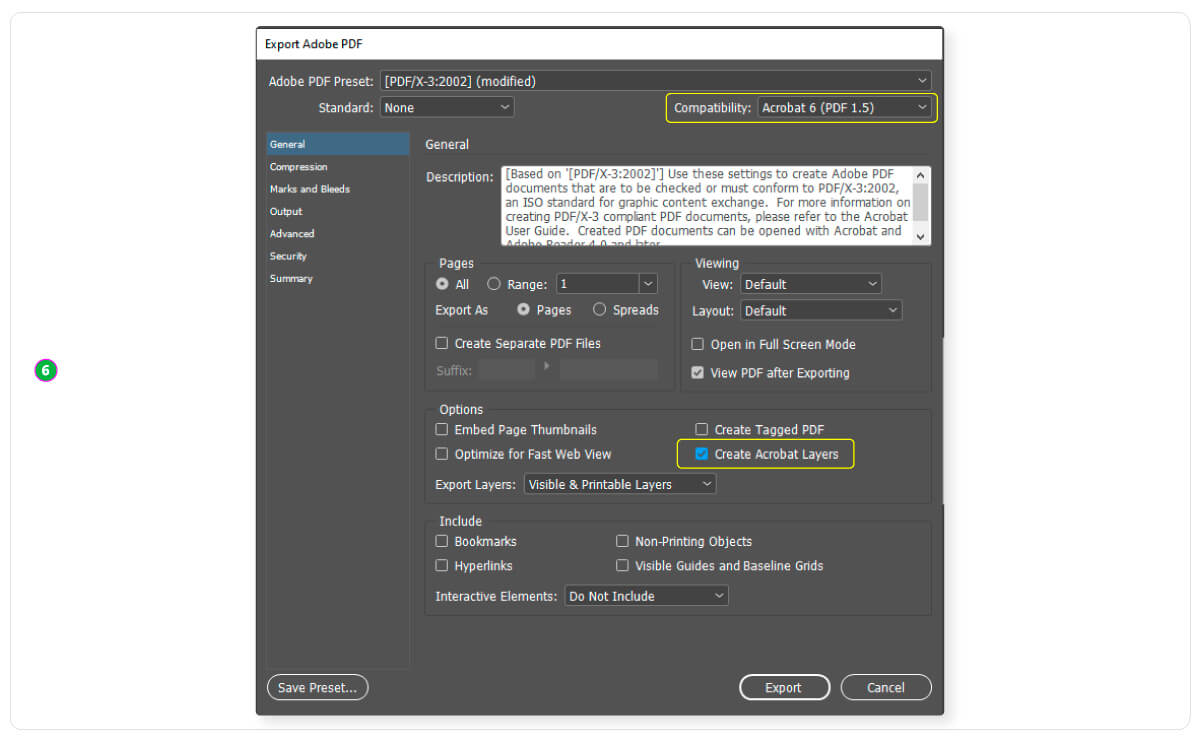The width and height of the screenshot is (1200, 740).
Task: Go to Marks and Bleeds settings
Action: 309,189
